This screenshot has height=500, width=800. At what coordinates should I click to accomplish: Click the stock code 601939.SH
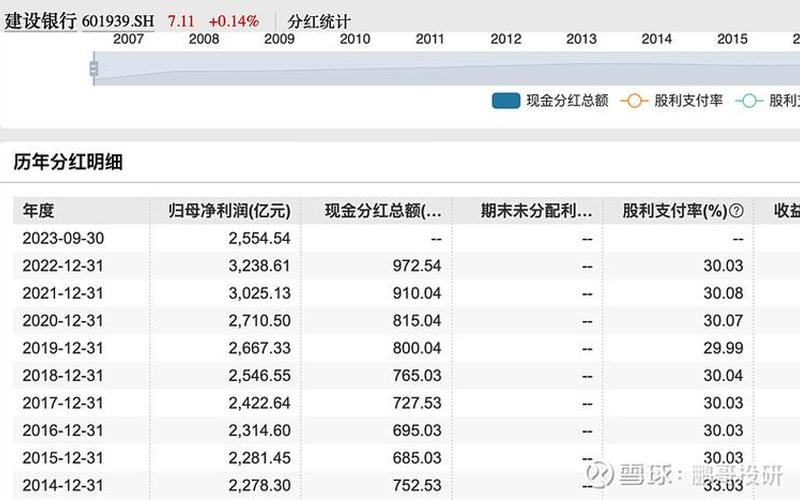pyautogui.click(x=118, y=21)
